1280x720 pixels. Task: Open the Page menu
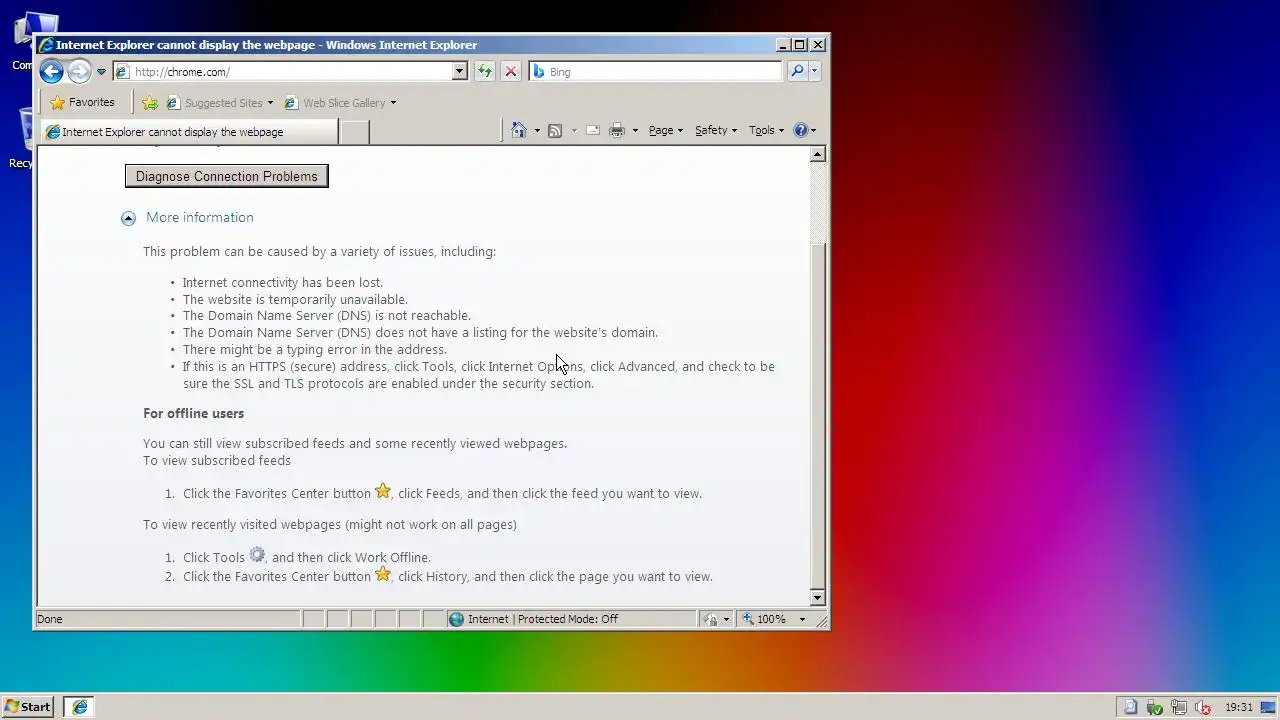(x=666, y=130)
